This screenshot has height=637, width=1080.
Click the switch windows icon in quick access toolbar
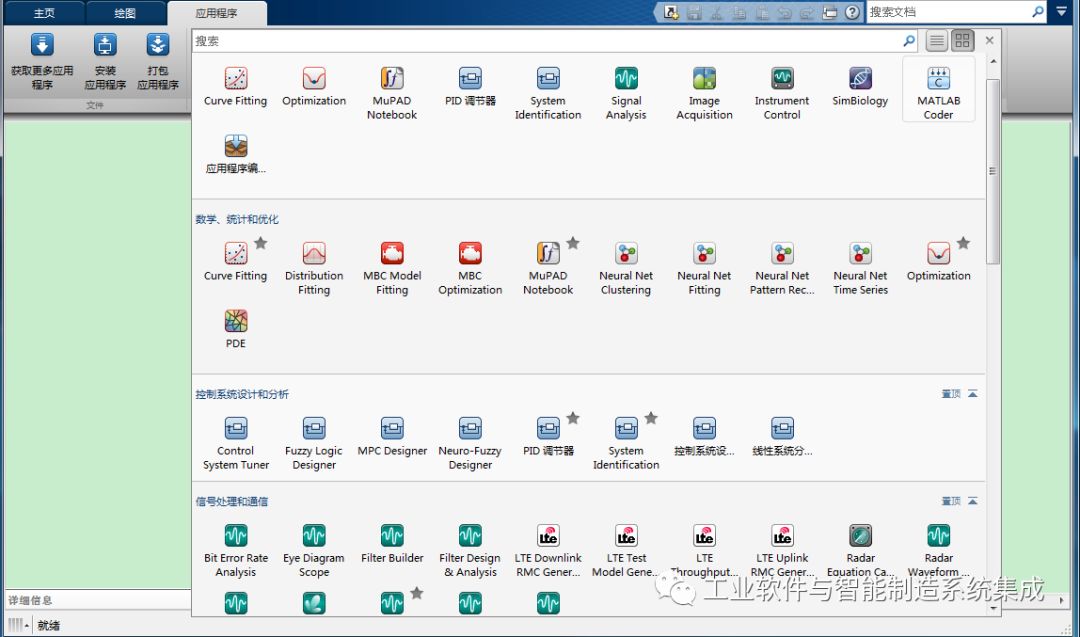coord(829,12)
